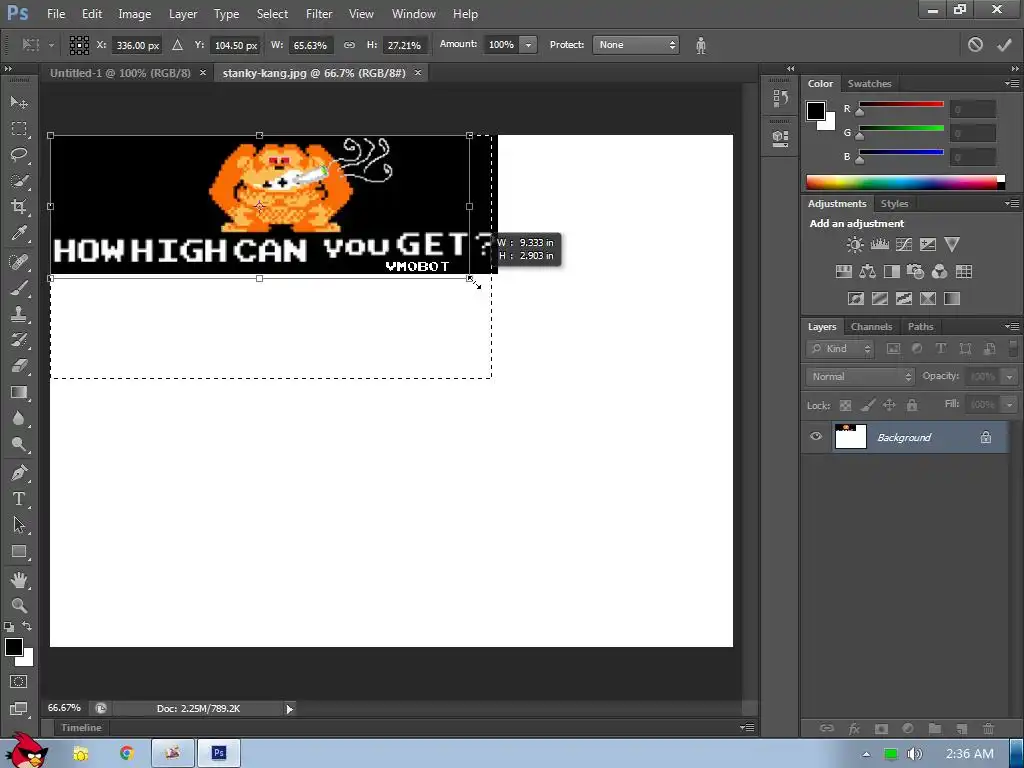Select the Gradient tool
Viewport: 1024px width, 768px height.
pos(18,392)
